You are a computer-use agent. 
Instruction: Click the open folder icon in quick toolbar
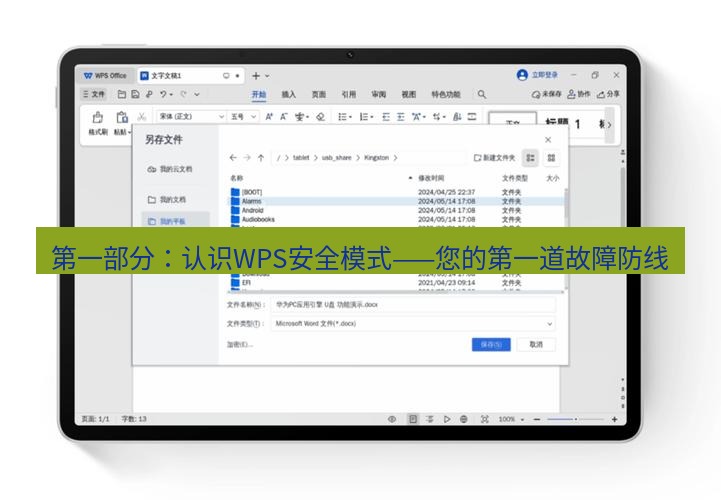pos(122,94)
